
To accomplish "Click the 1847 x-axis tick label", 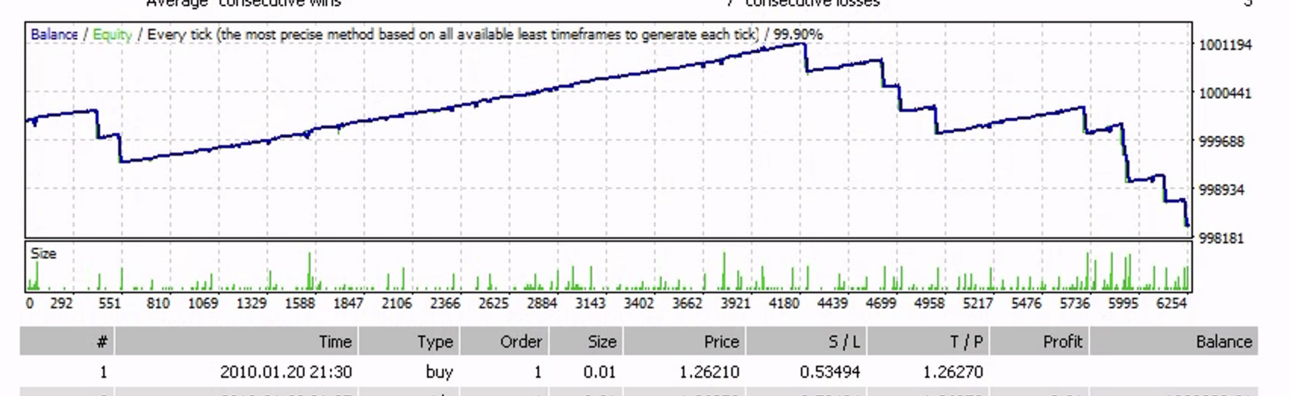I will (348, 303).
